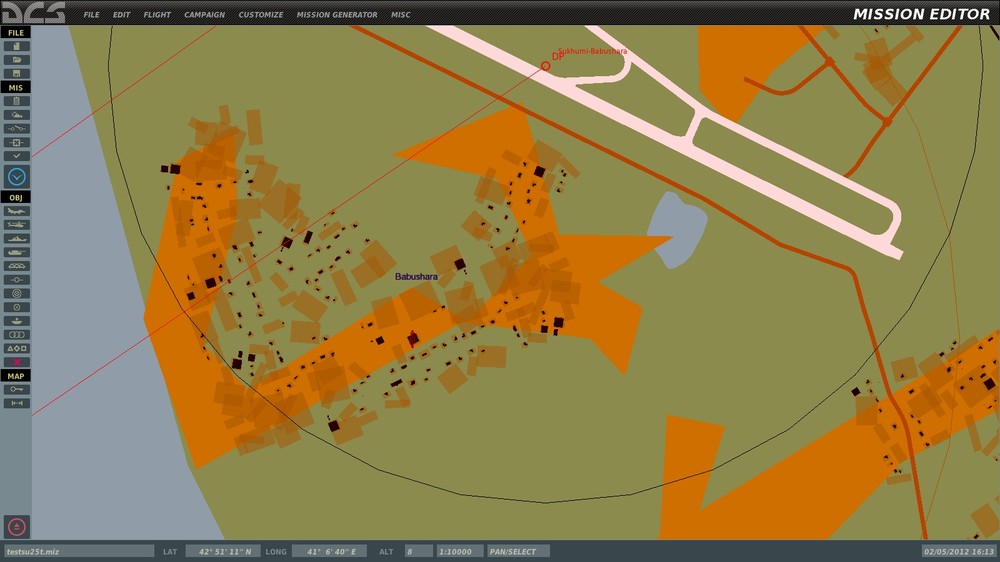
Task: Open a mission with the folder icon
Action: pyautogui.click(x=17, y=60)
